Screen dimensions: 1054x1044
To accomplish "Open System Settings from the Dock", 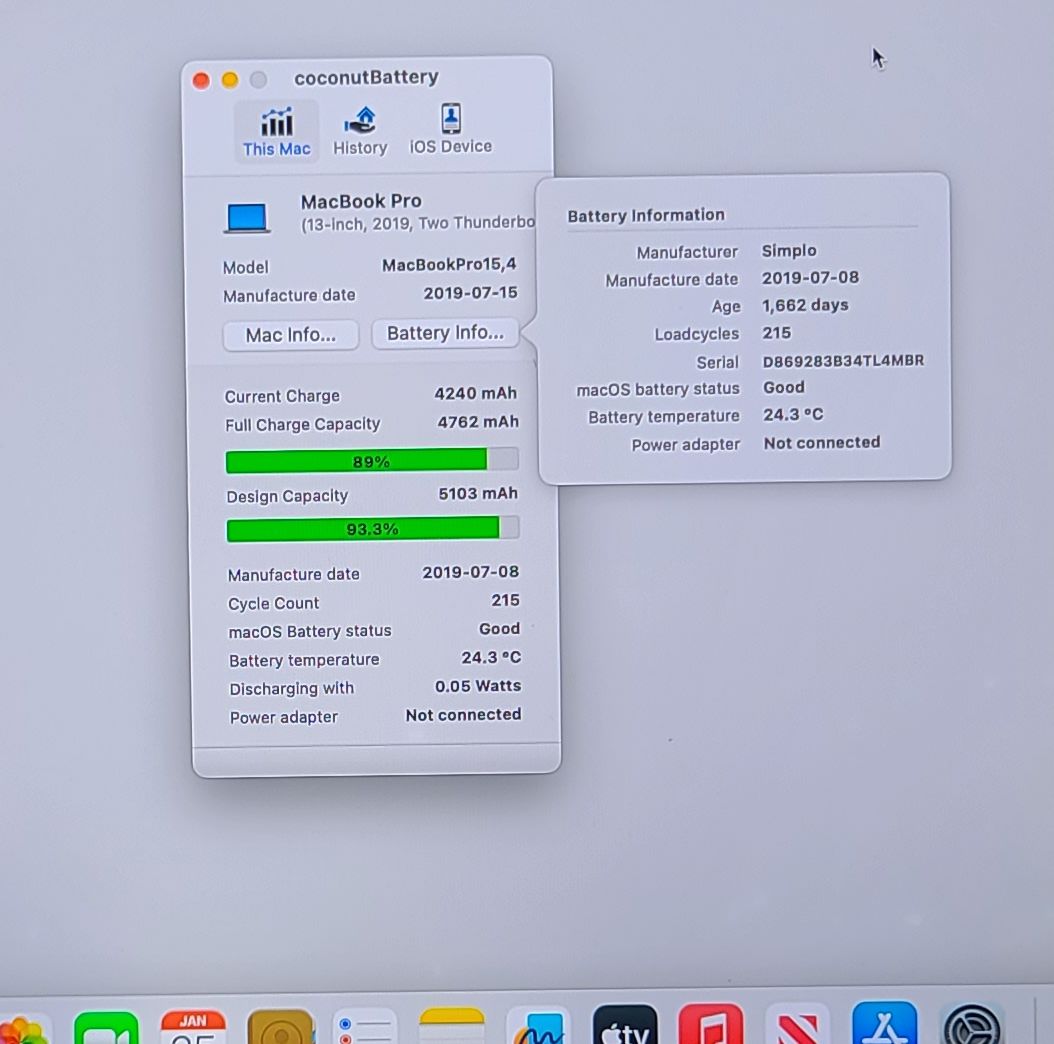I will pyautogui.click(x=972, y=1028).
